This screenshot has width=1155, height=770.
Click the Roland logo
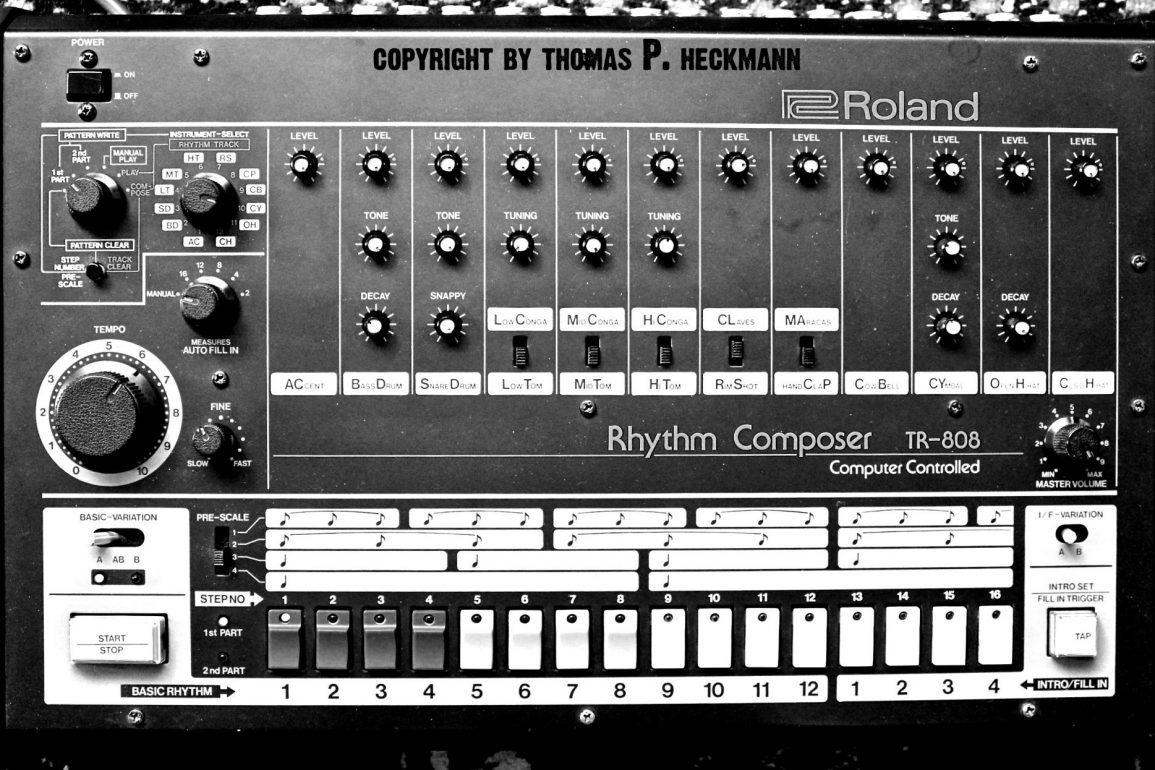[x=880, y=106]
